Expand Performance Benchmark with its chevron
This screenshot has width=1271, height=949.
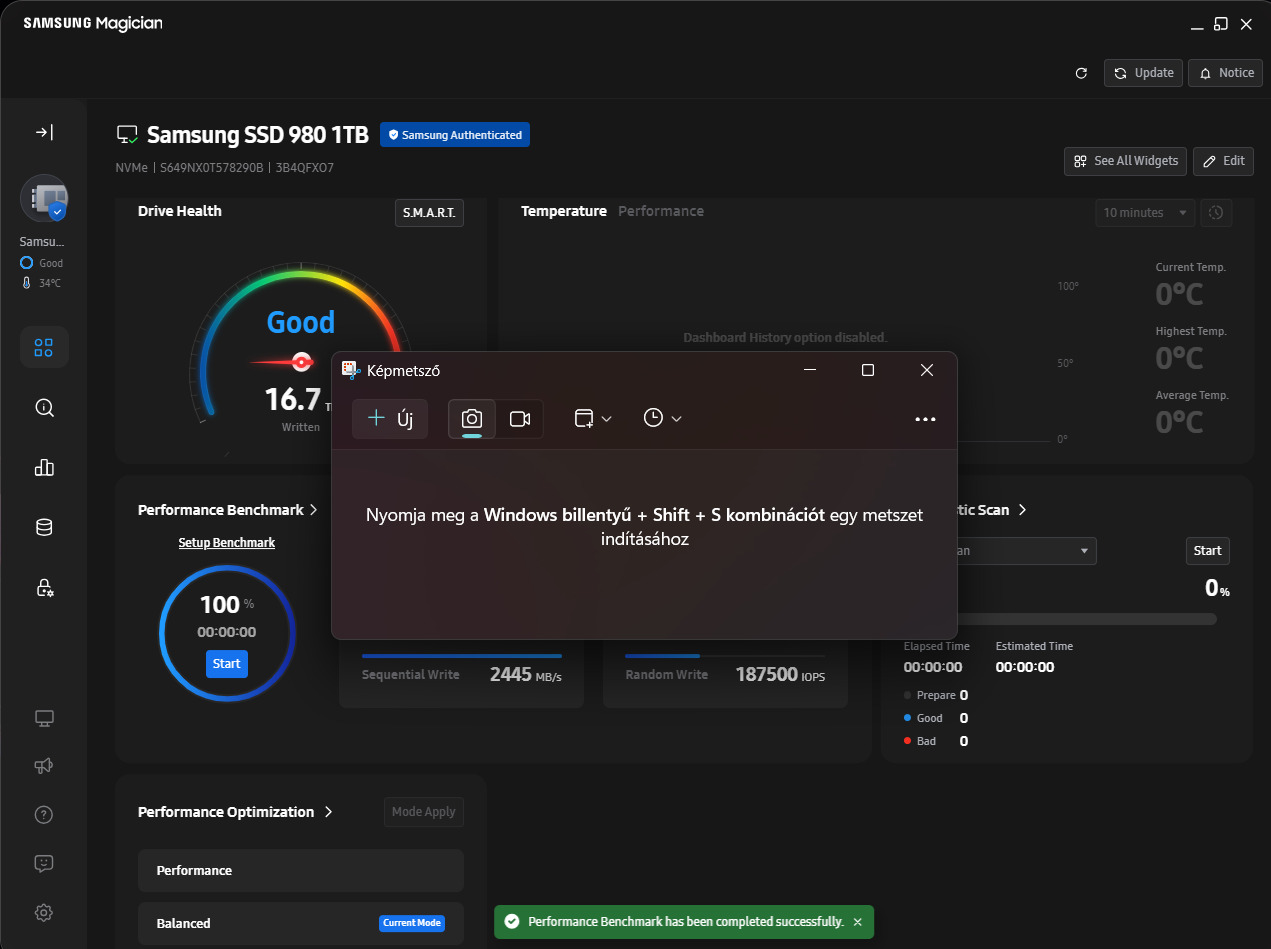pos(314,510)
